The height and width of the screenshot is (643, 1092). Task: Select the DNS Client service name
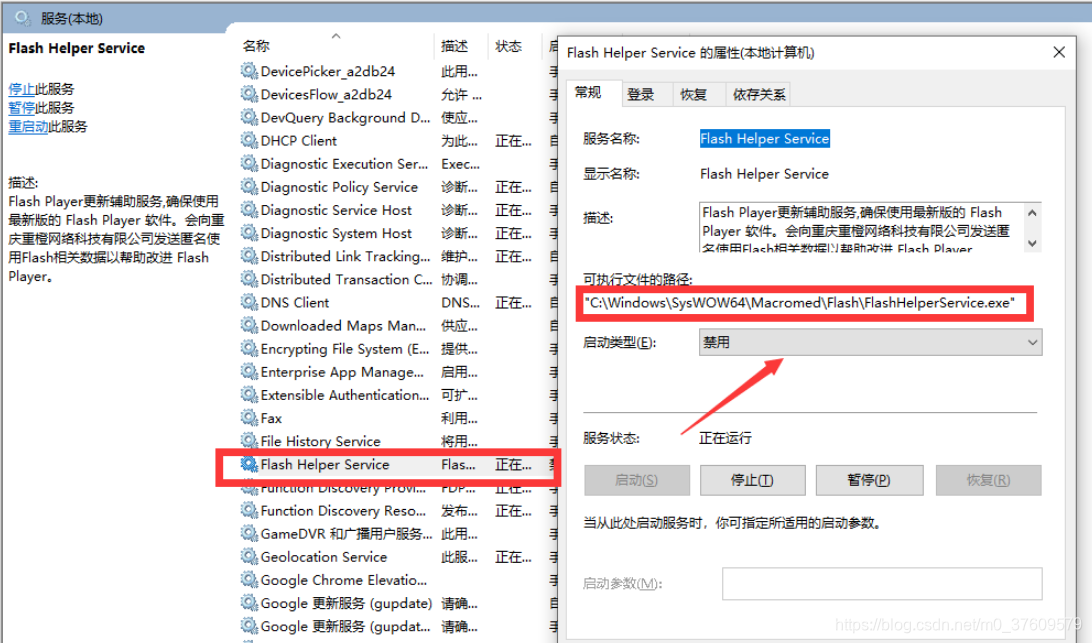(x=295, y=302)
